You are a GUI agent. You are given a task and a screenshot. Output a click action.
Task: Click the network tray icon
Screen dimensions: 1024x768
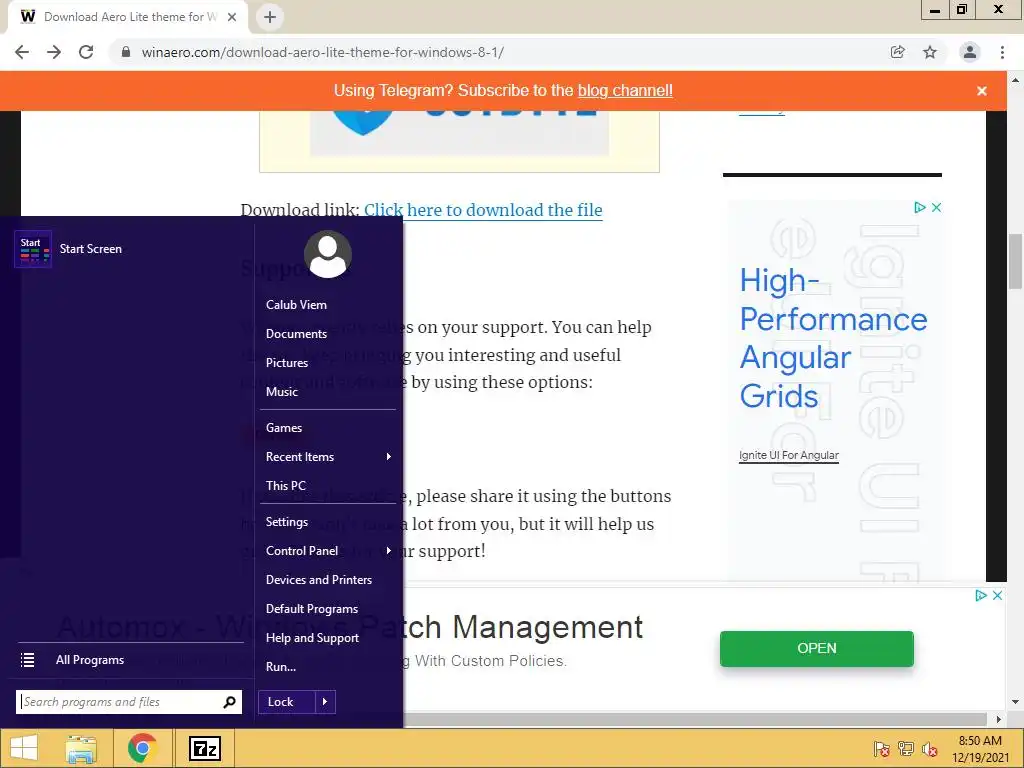pos(906,749)
